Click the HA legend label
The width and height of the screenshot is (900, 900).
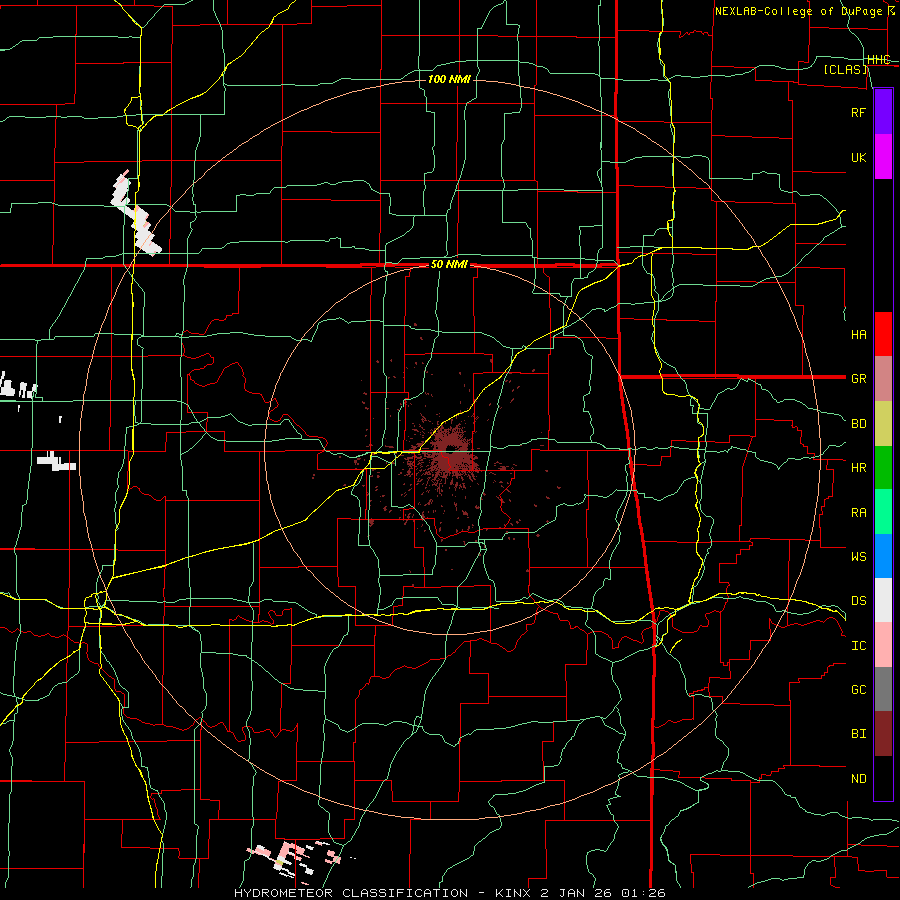(x=858, y=334)
